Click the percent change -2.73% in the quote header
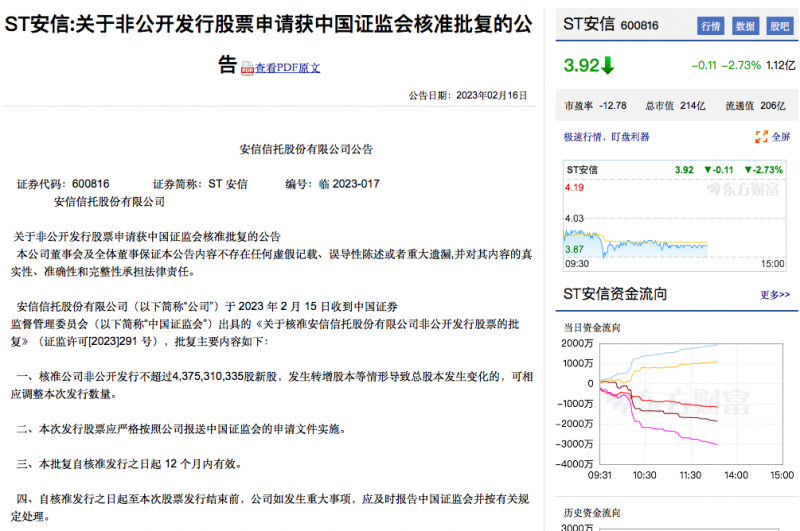The image size is (800, 531). pyautogui.click(x=741, y=65)
